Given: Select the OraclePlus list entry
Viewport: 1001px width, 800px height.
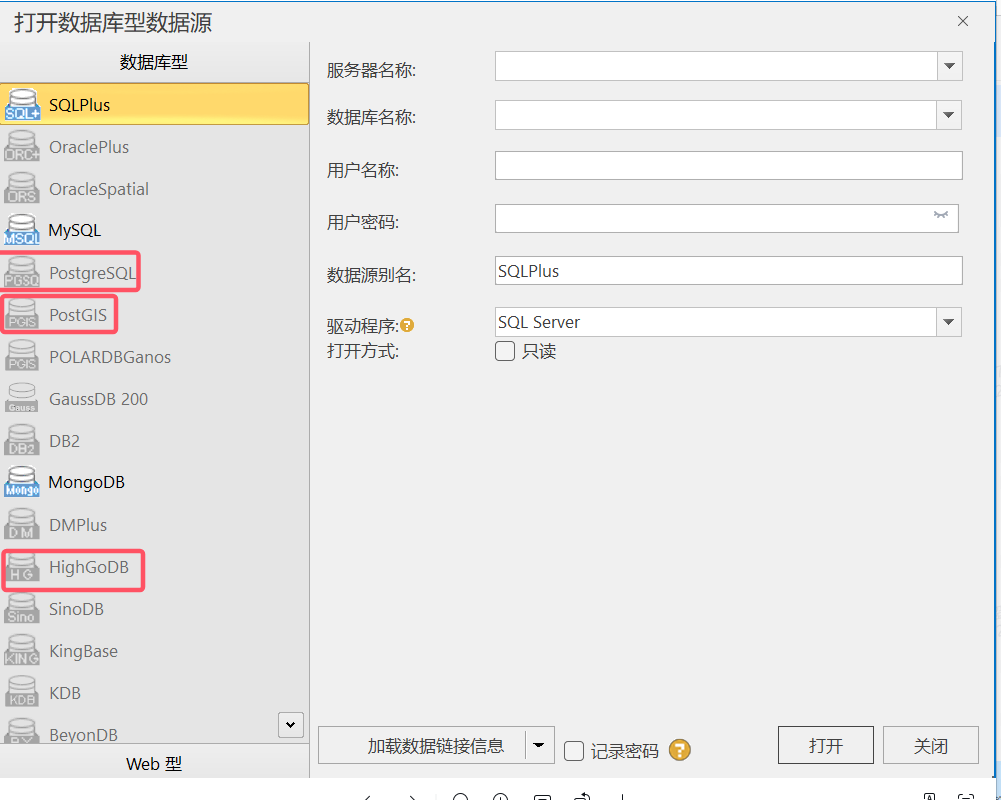Looking at the screenshot, I should coord(154,147).
